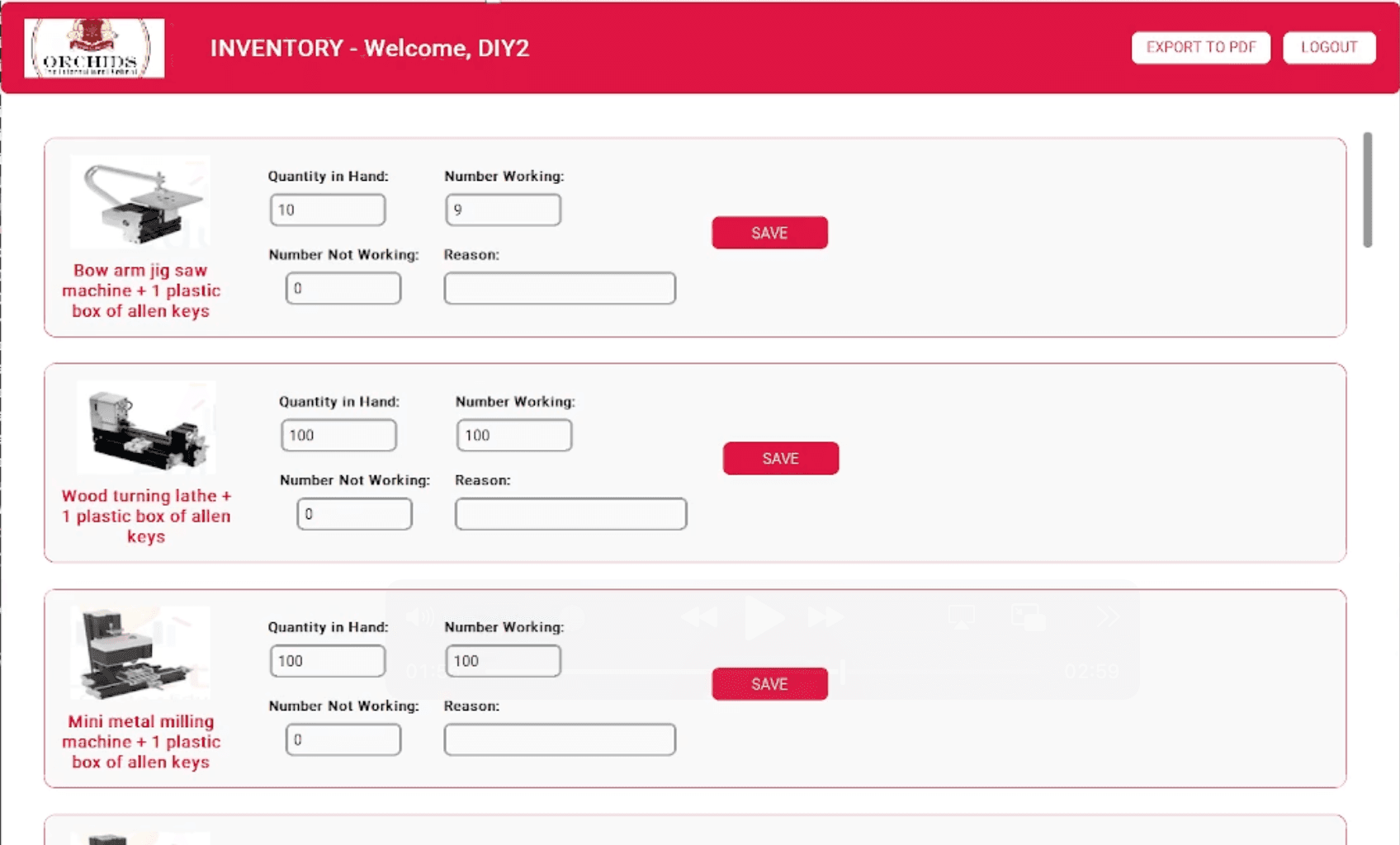Edit Number Not Working for Bow arm jig saw
The width and height of the screenshot is (1400, 845).
coord(343,289)
